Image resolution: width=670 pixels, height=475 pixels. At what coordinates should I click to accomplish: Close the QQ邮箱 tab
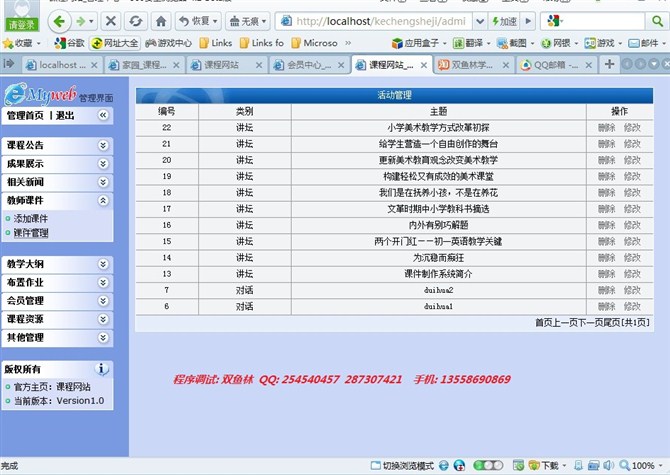pyautogui.click(x=589, y=65)
